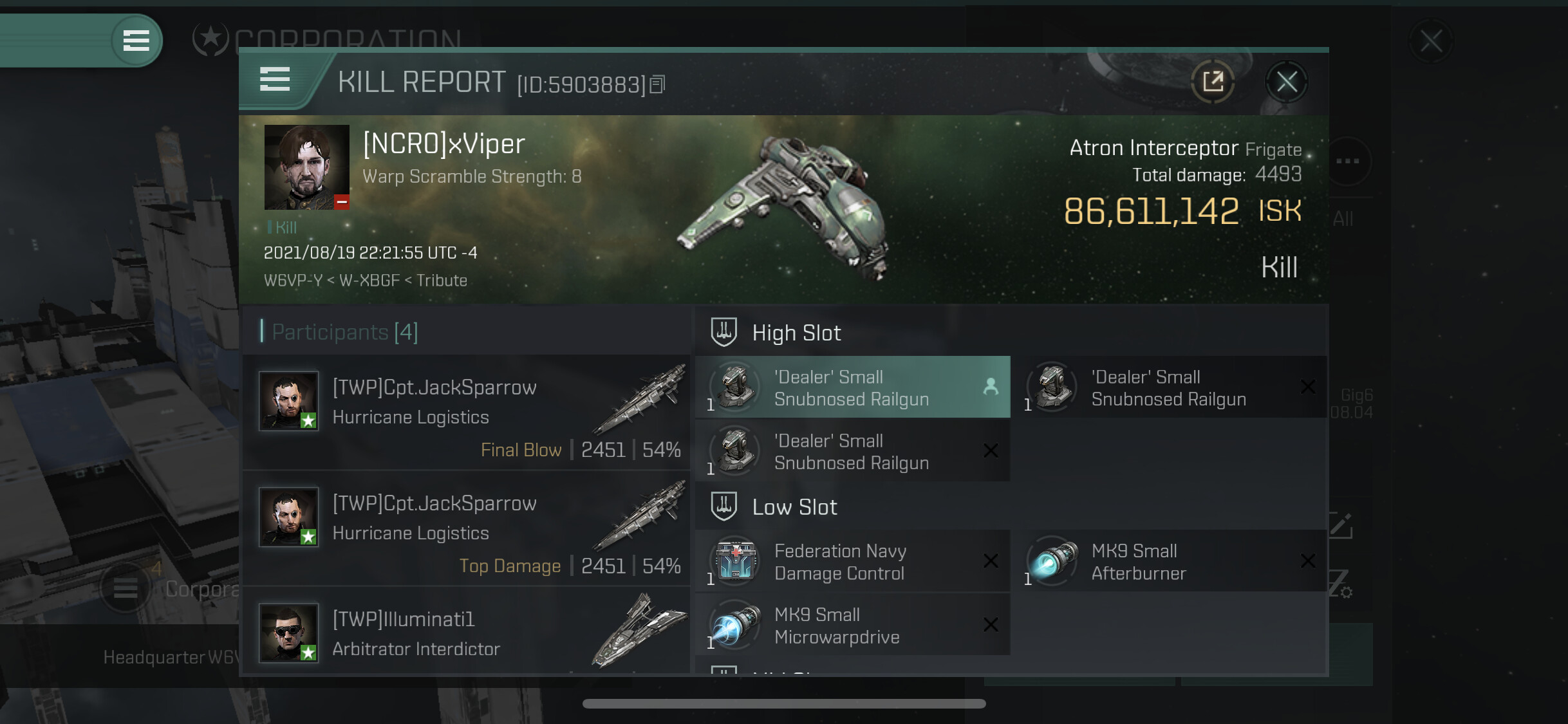Open the main green menu button

136,40
